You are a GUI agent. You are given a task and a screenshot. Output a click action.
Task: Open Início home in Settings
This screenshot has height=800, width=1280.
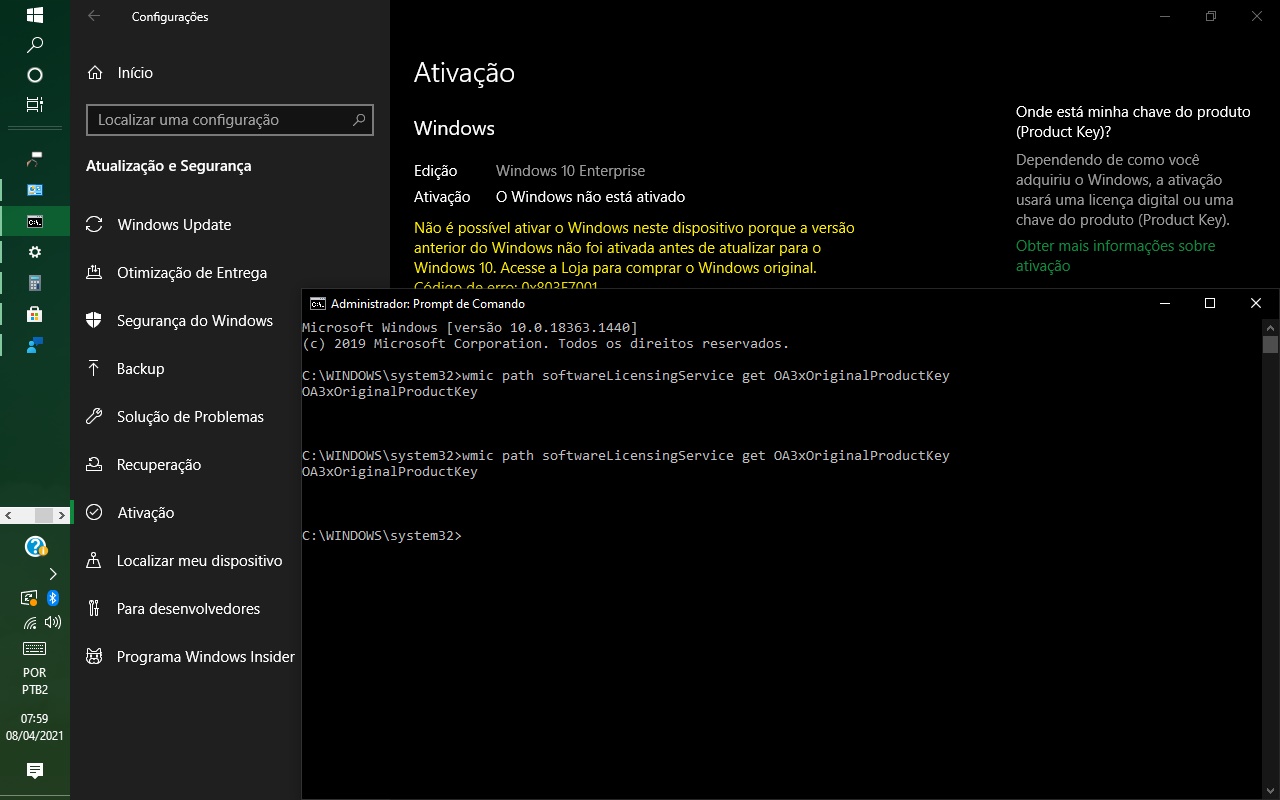click(120, 73)
